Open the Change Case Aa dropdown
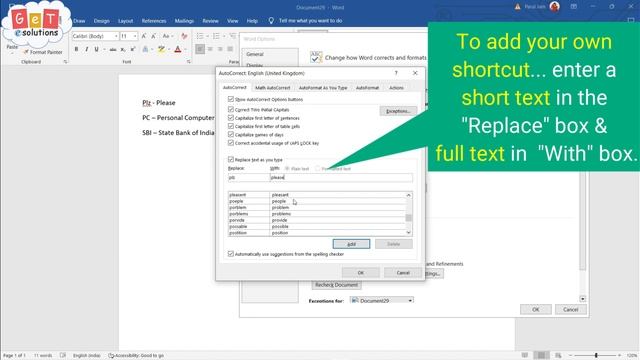The image size is (640, 360). (x=167, y=36)
